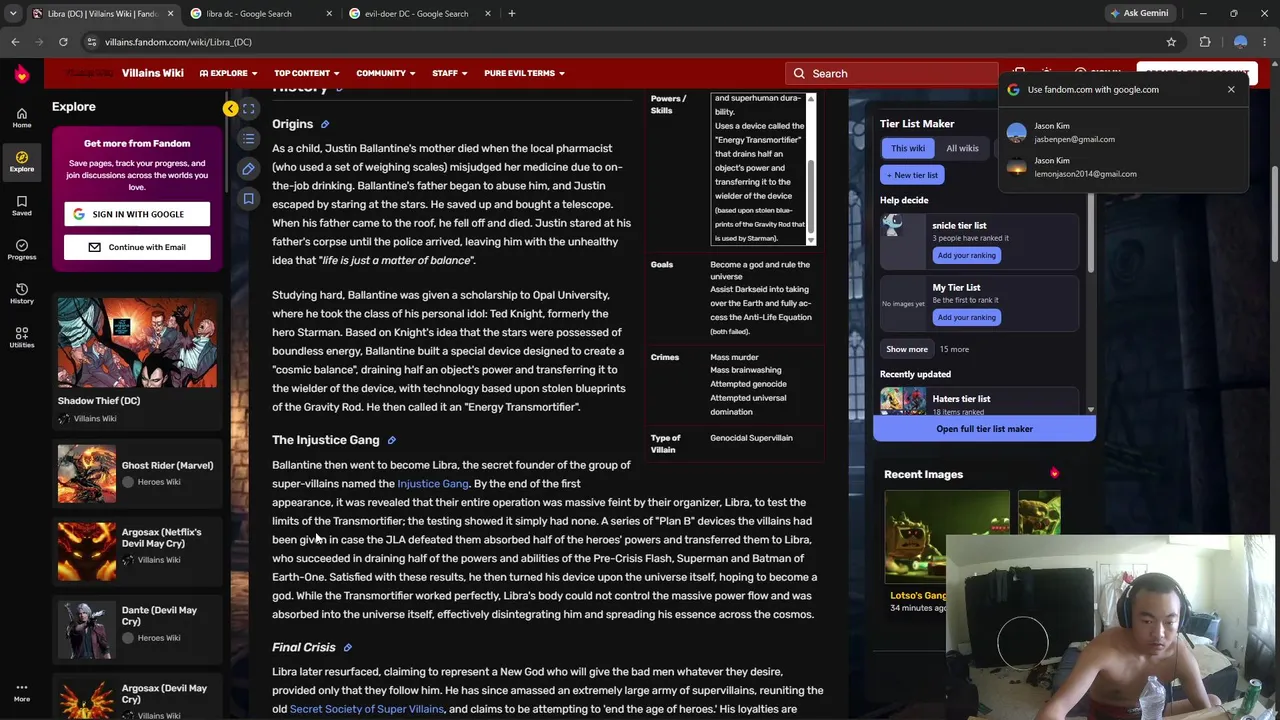Screen dimensions: 1280x720
Task: Open Shadow Thief (DC) thumbnail
Action: pos(137,343)
